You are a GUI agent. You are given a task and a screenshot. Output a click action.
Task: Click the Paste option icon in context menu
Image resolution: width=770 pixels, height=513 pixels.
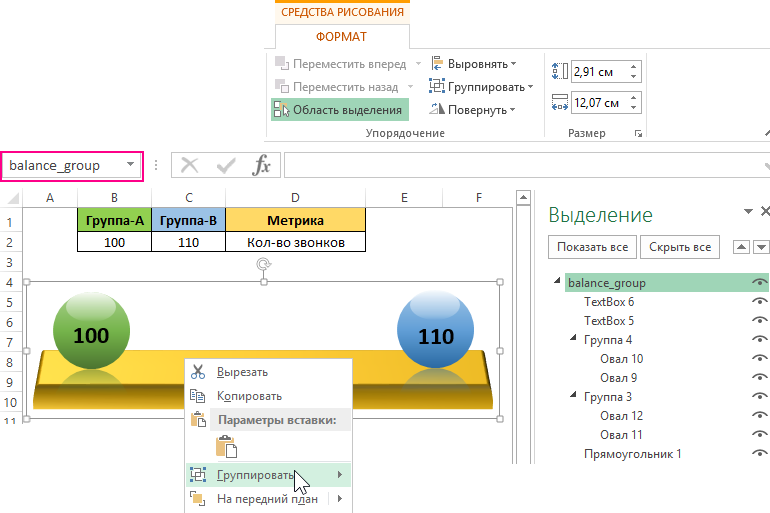tap(226, 447)
